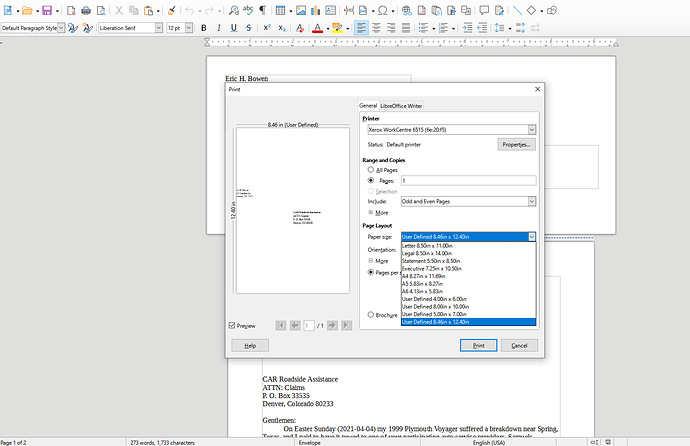Toggle the Preview checkbox
This screenshot has height=446, width=690.
[x=232, y=325]
